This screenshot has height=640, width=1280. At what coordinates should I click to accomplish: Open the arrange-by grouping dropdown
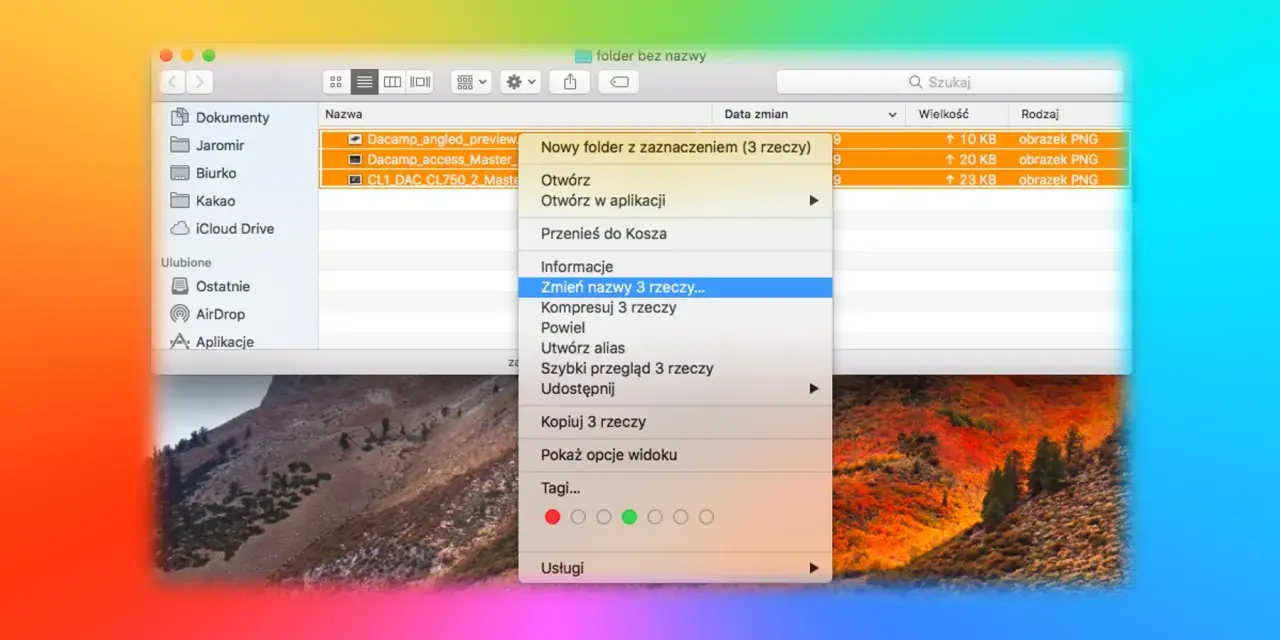pyautogui.click(x=471, y=82)
